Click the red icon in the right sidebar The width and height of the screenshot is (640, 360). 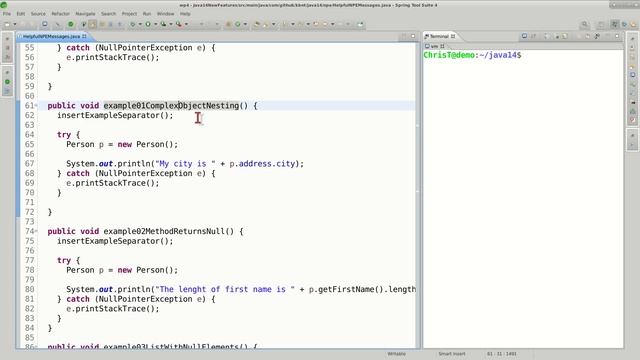(633, 120)
